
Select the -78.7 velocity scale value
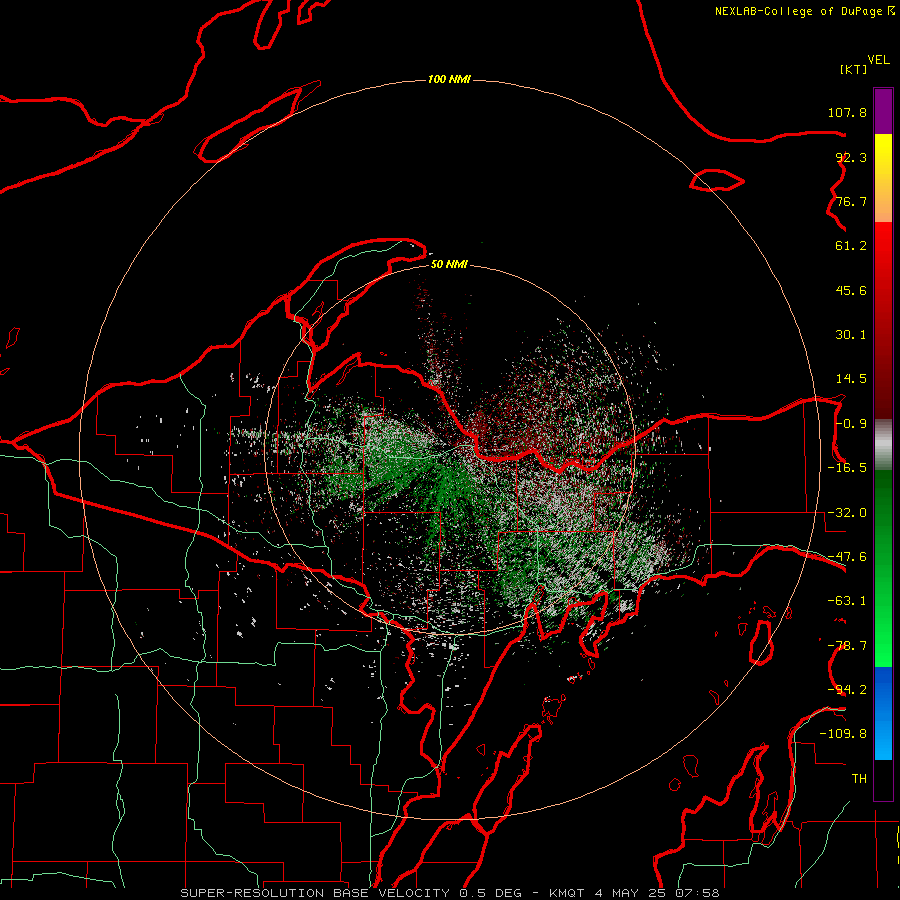pyautogui.click(x=847, y=646)
